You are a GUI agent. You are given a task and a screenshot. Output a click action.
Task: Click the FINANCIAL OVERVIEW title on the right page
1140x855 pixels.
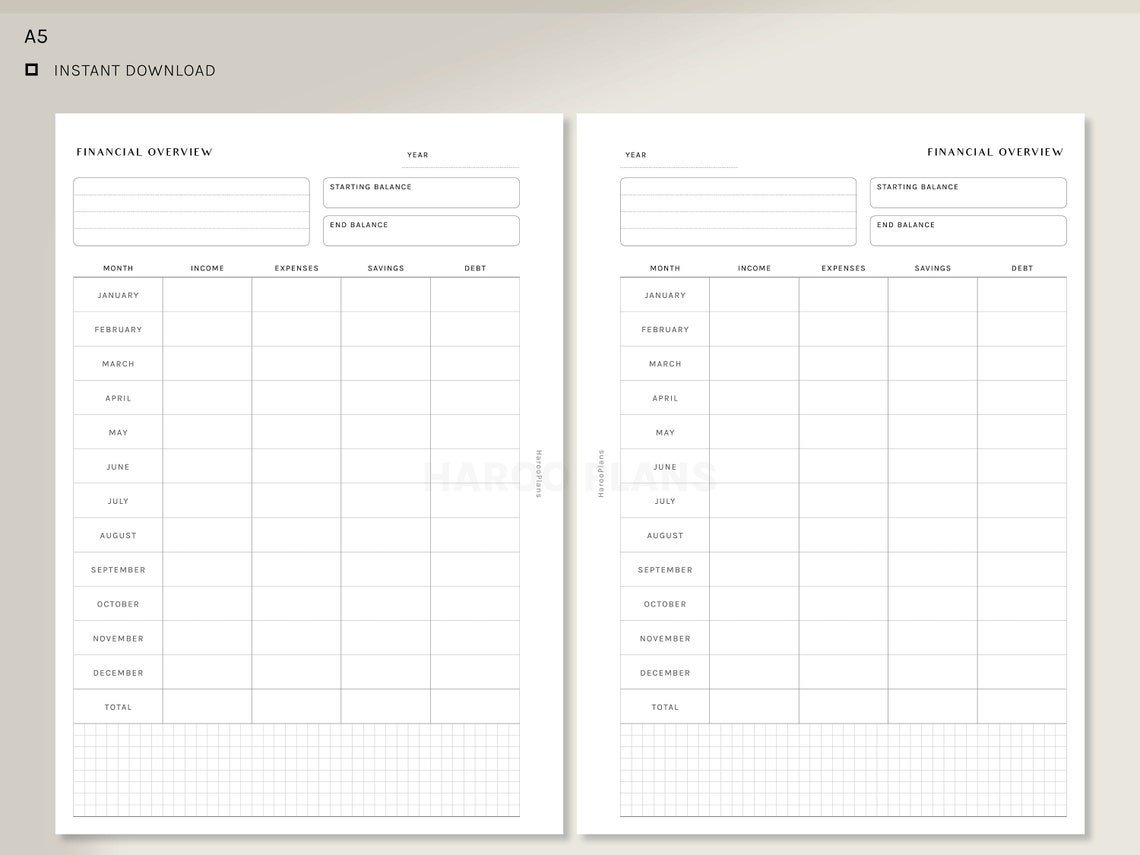coord(994,151)
